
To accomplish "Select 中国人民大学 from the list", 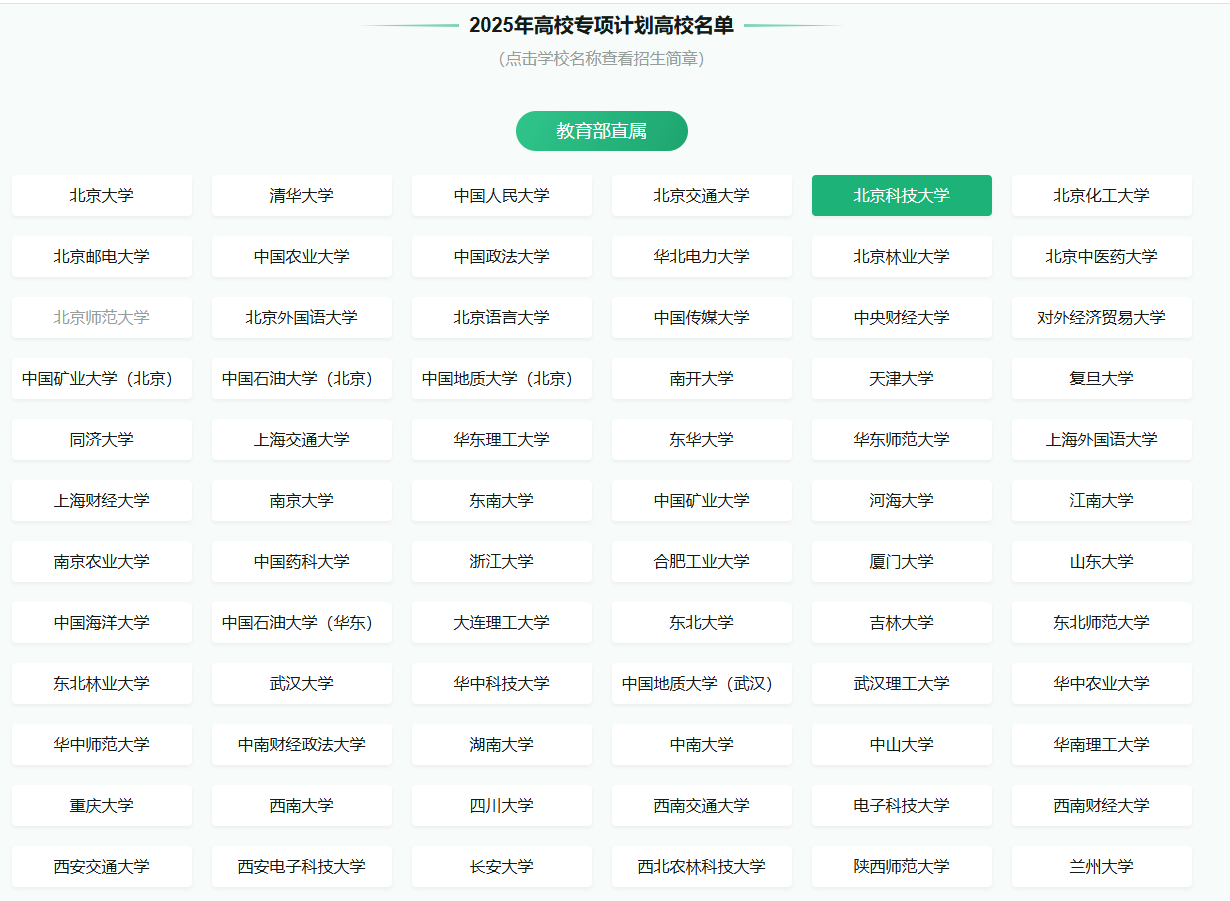I will [501, 196].
